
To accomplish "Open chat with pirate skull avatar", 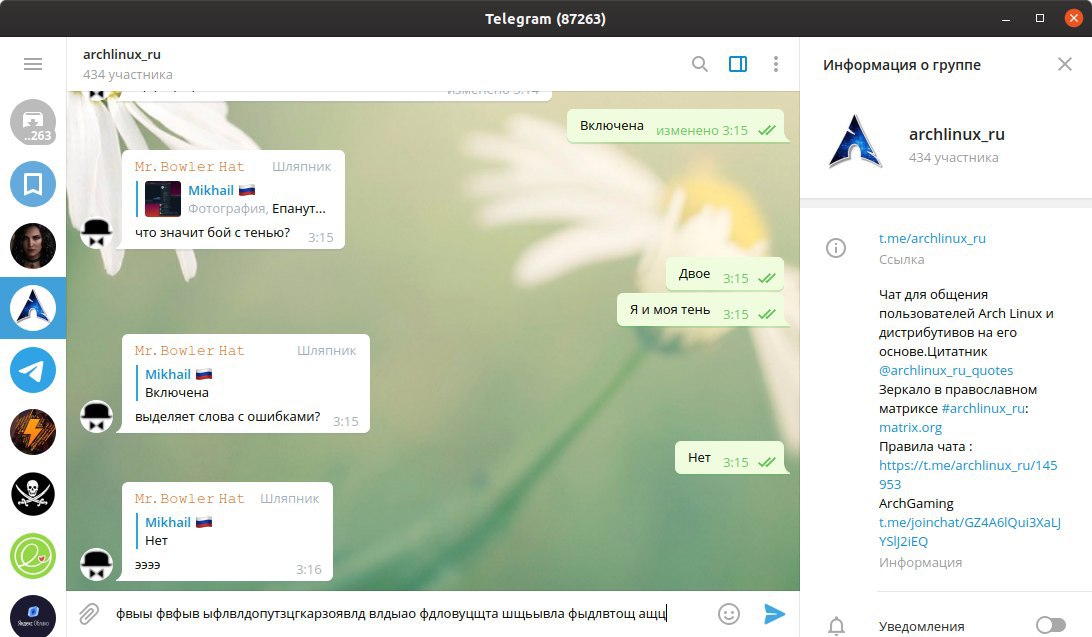I will [33, 494].
